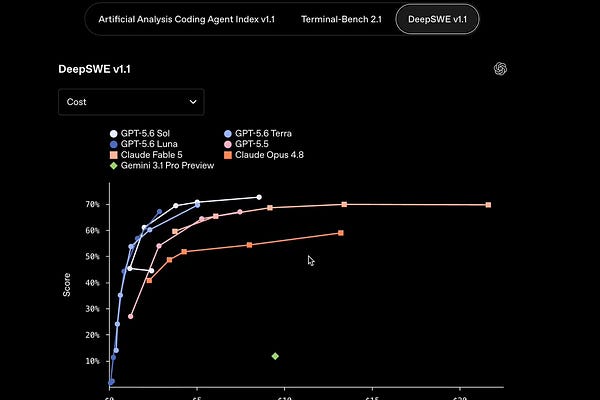The height and width of the screenshot is (400, 600).
Task: Toggle GPT-5.6 Sol series in legend
Action: click(x=140, y=133)
